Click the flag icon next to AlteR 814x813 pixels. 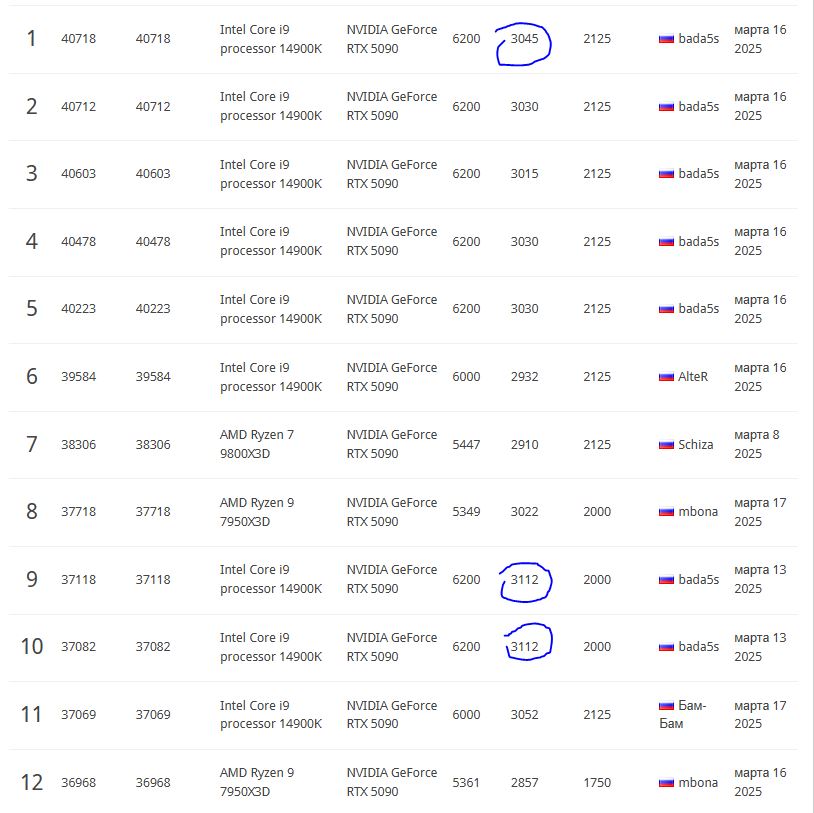click(666, 377)
